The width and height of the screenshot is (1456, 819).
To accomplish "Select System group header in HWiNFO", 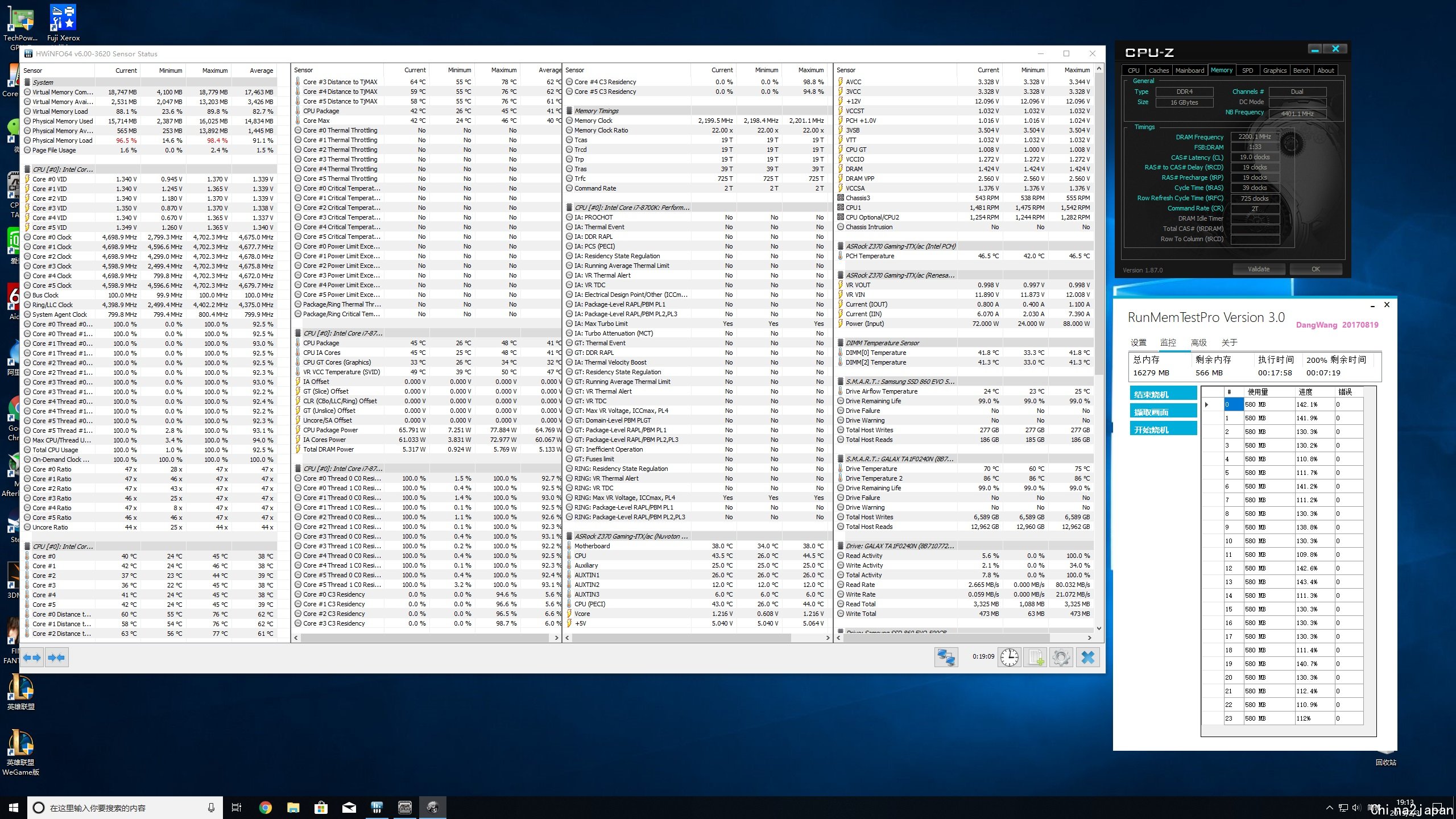I will click(150, 82).
